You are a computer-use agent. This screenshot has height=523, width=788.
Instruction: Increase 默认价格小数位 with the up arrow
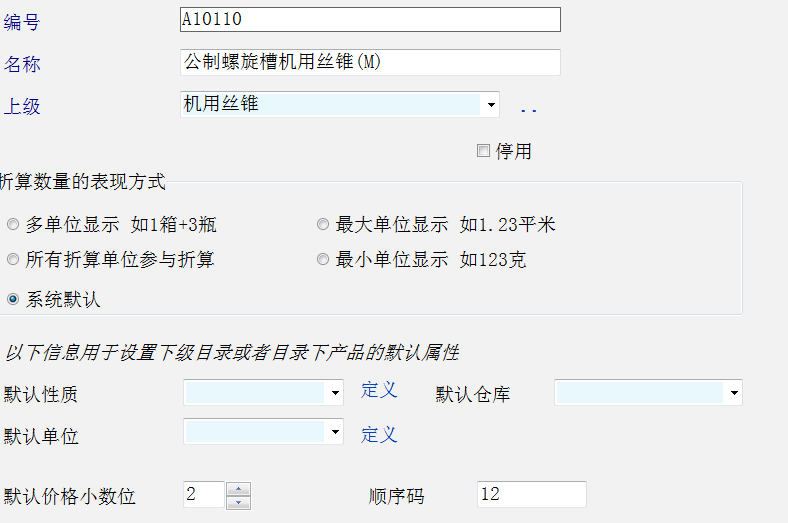click(x=238, y=489)
